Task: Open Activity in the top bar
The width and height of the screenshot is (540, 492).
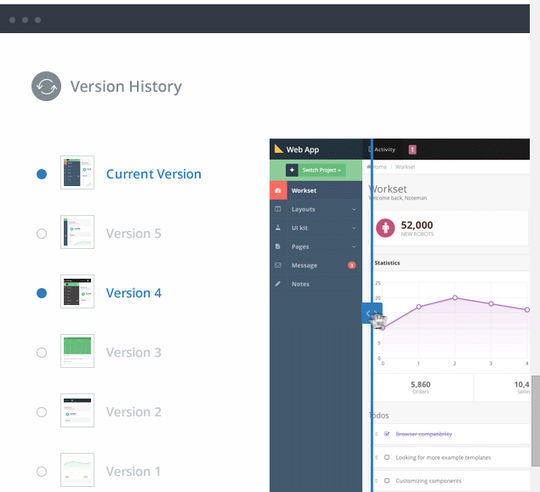Action: point(385,149)
